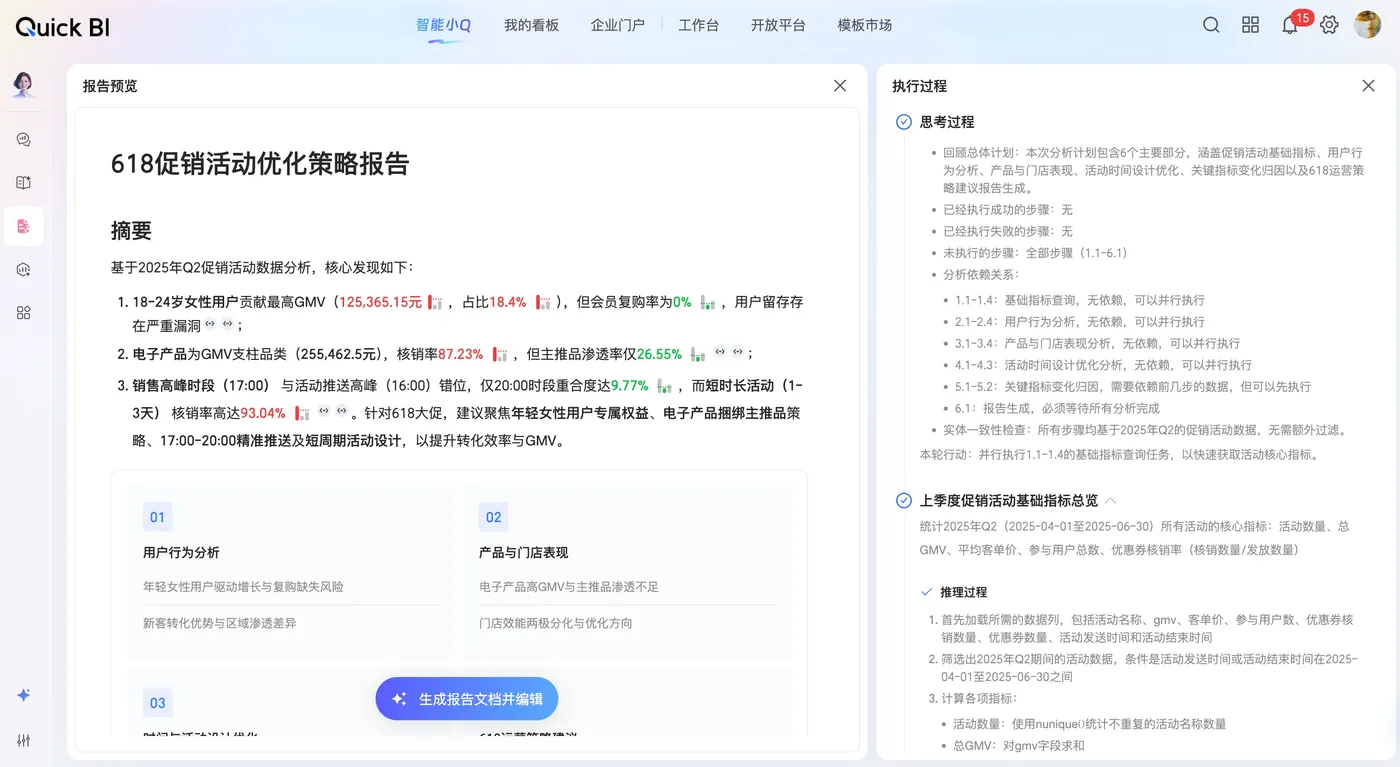Click the assistant avatar in the left sidebar

(x=23, y=85)
